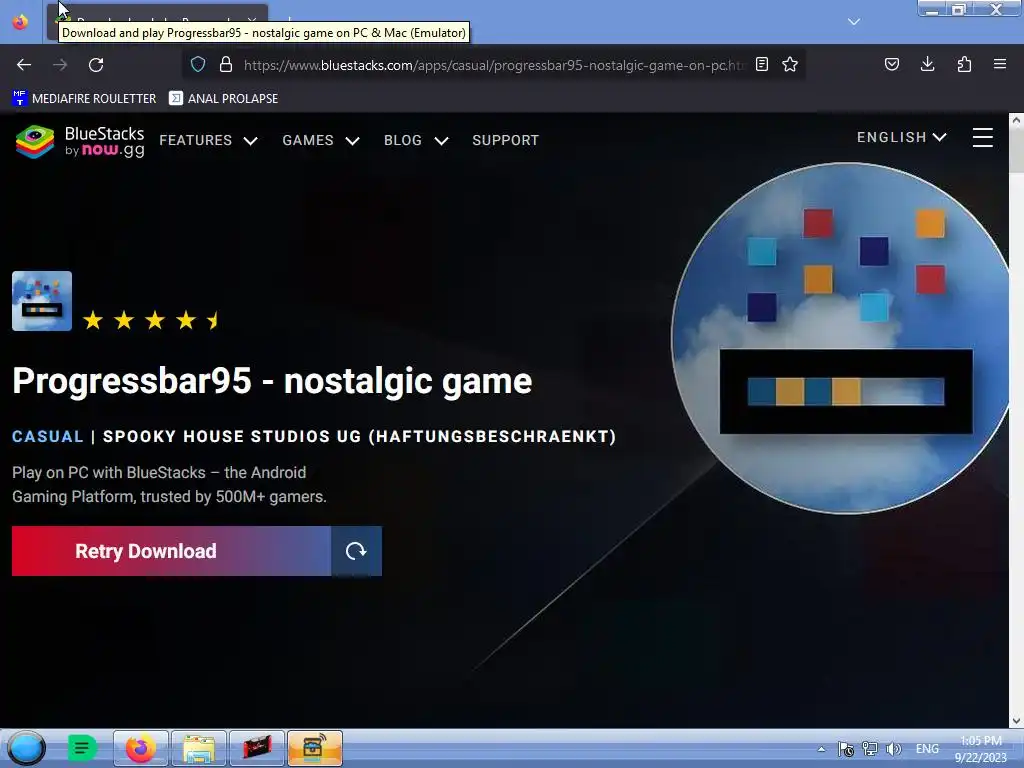Click the Firefox icon left of tabs

click(20, 22)
